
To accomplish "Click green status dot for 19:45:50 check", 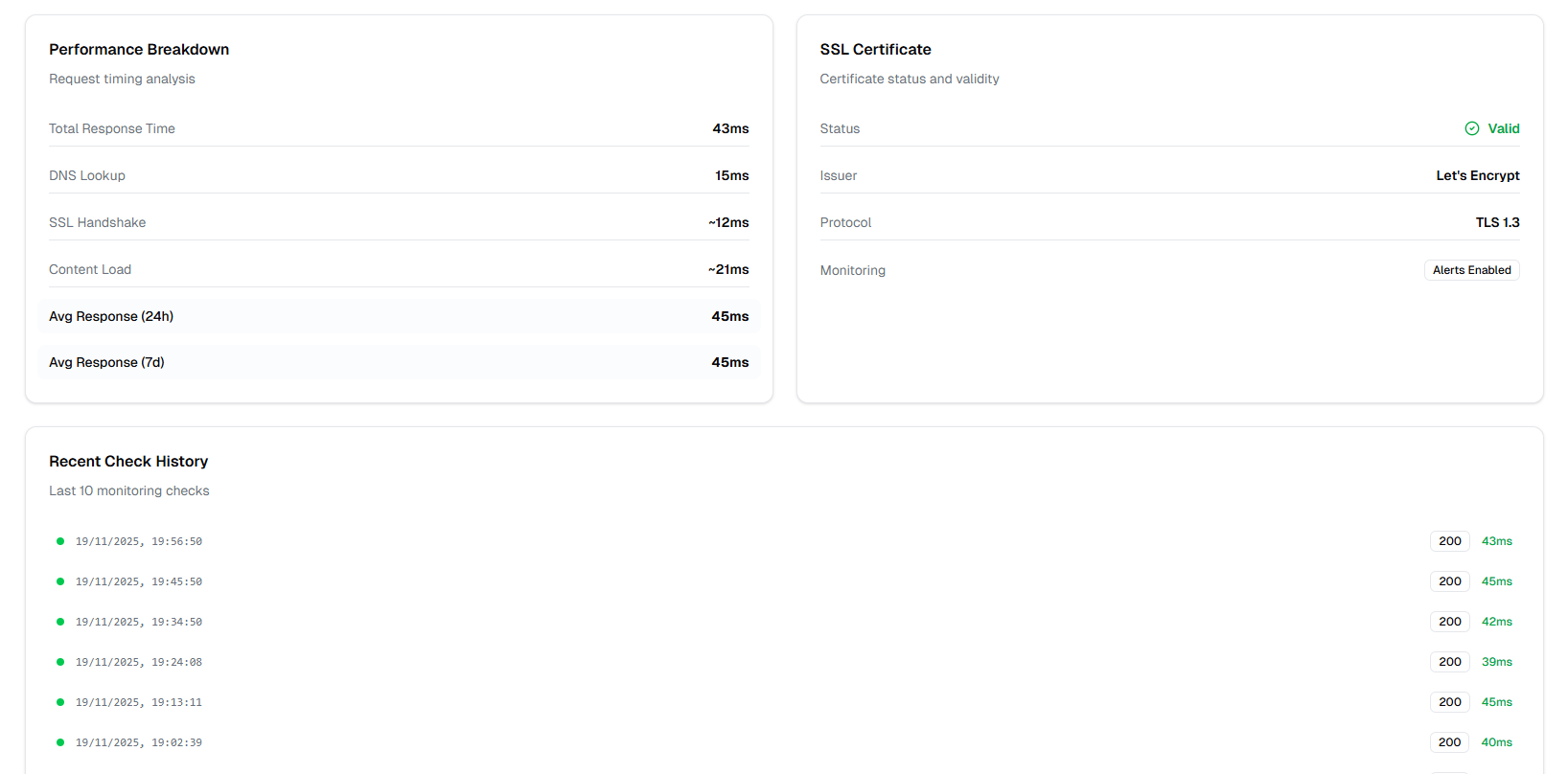I will click(60, 581).
